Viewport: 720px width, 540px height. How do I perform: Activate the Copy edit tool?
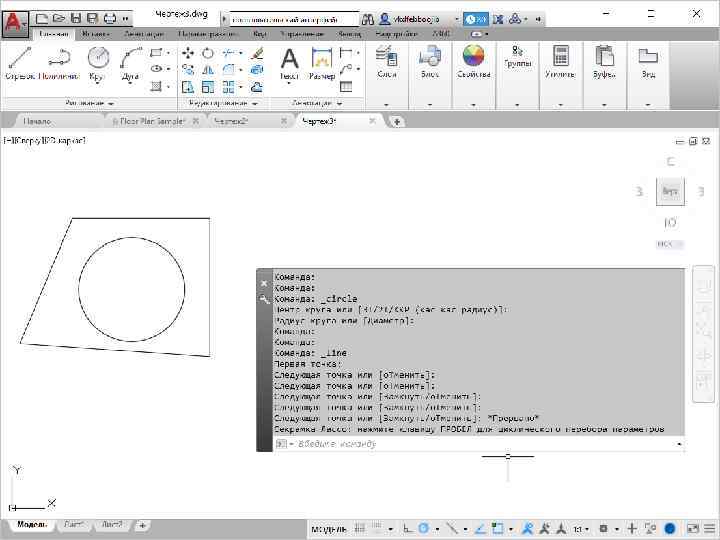pos(187,69)
